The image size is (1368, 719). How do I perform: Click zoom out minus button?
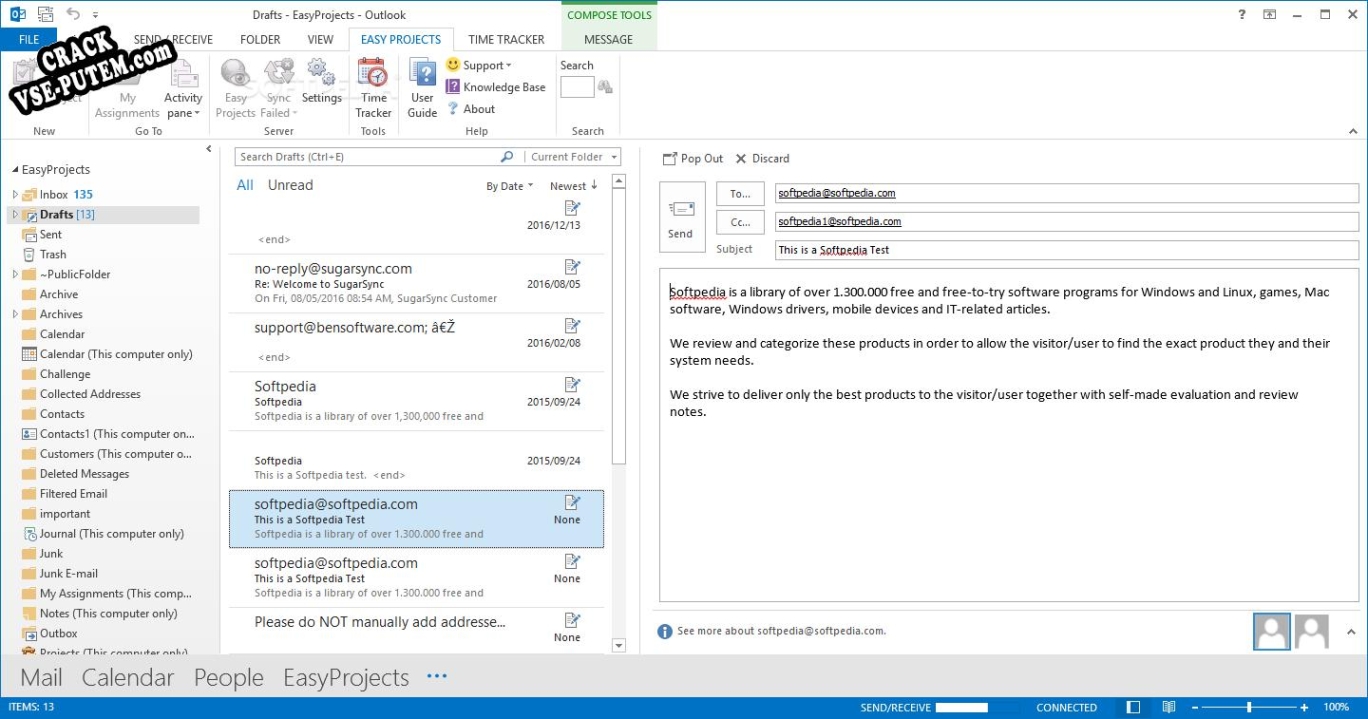tap(1196, 707)
